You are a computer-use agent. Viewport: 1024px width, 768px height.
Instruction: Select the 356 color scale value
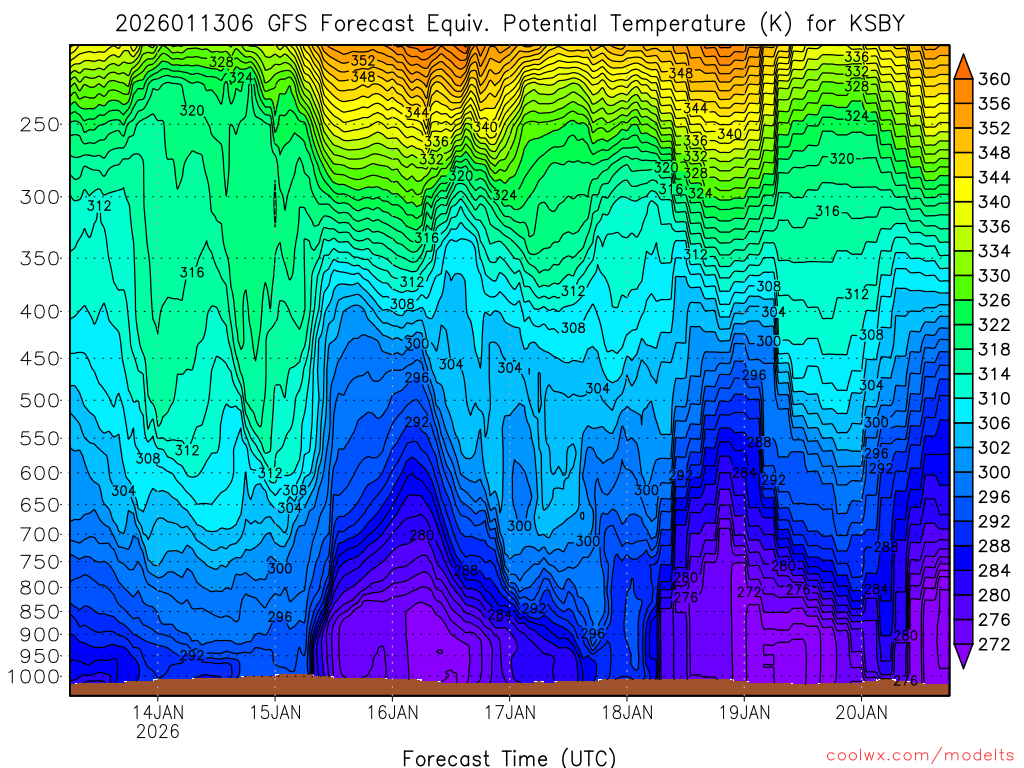(x=993, y=104)
